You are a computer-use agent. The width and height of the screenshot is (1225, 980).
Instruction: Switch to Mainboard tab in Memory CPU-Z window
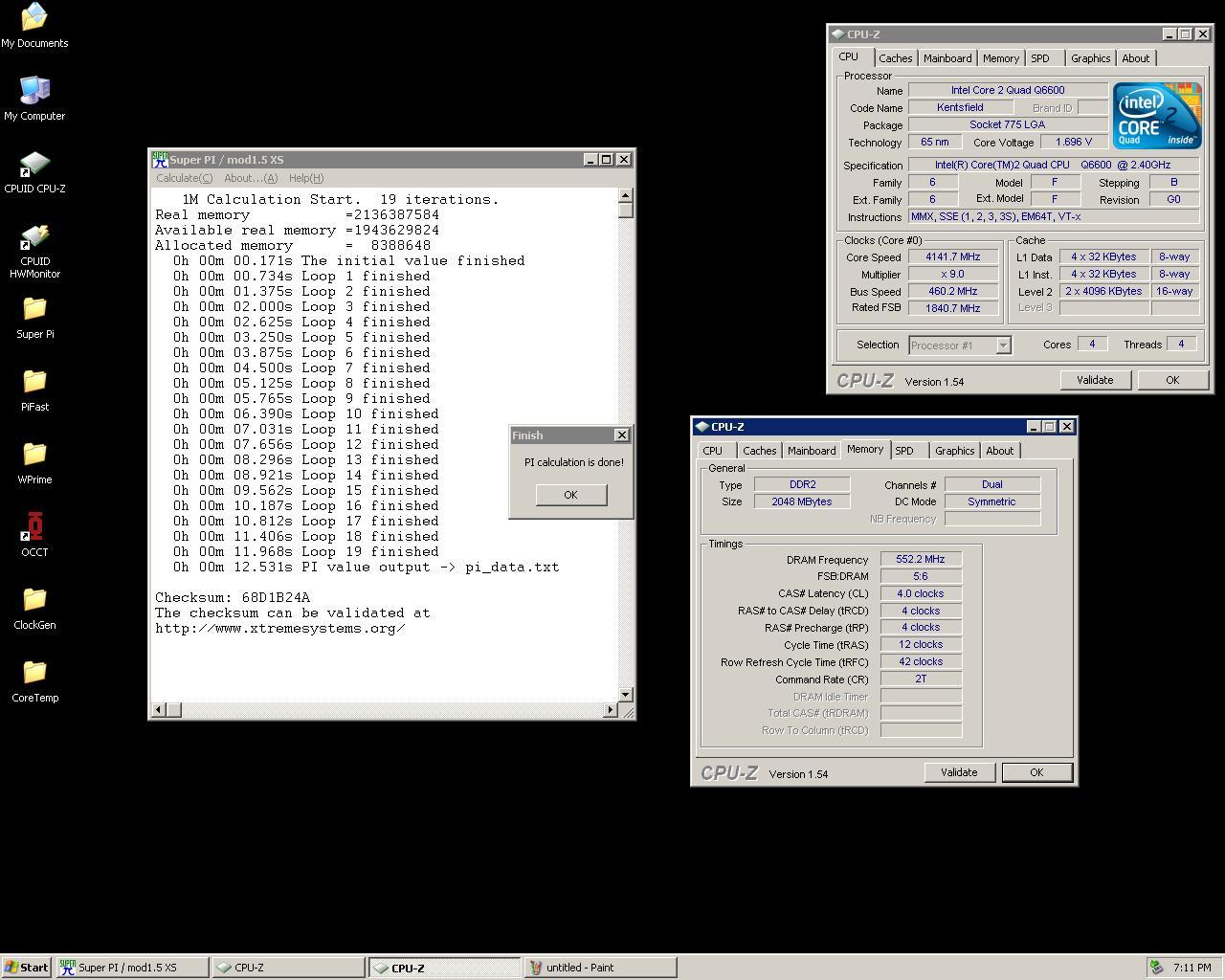pos(812,451)
